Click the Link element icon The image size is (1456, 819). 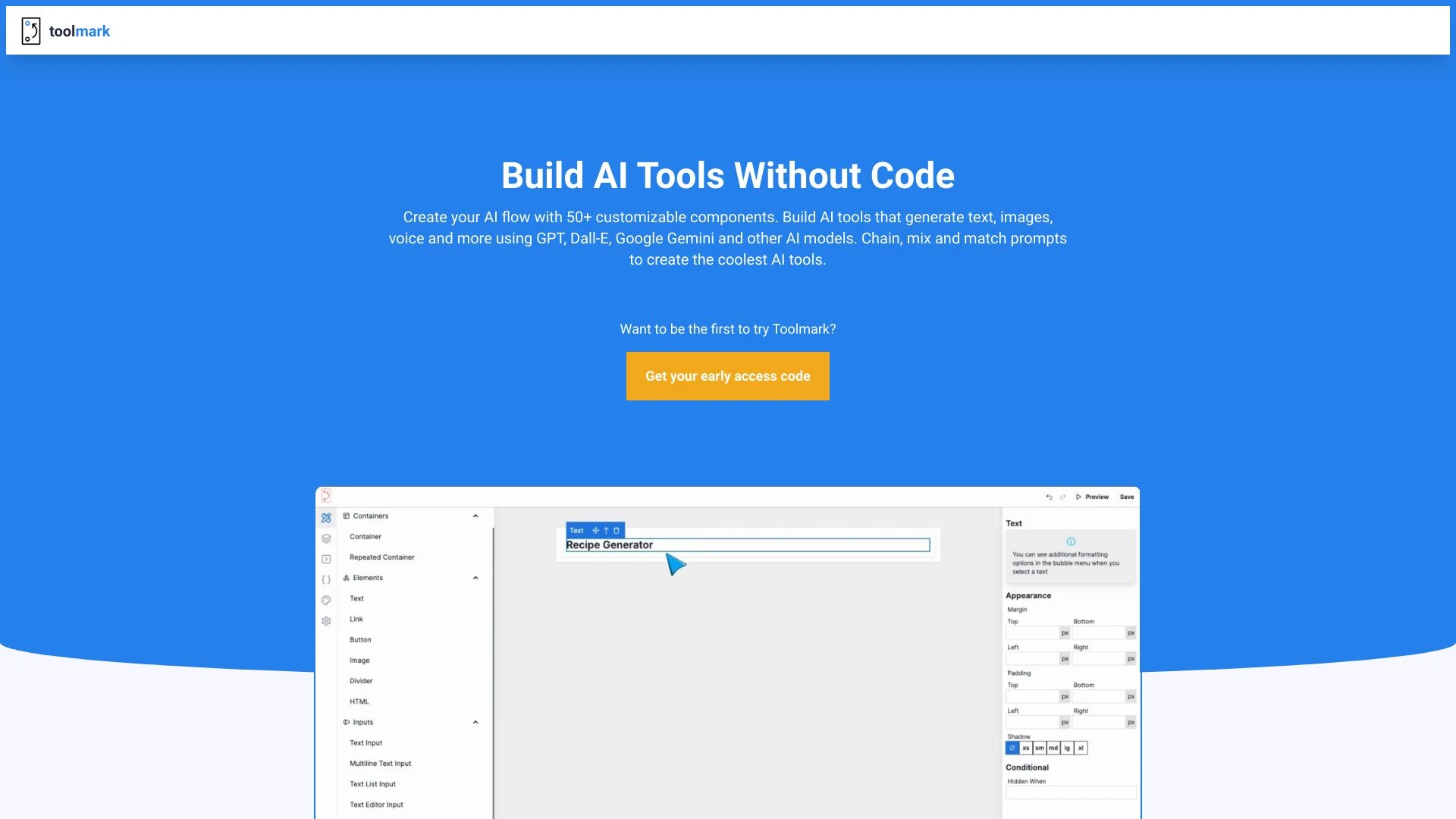(326, 619)
